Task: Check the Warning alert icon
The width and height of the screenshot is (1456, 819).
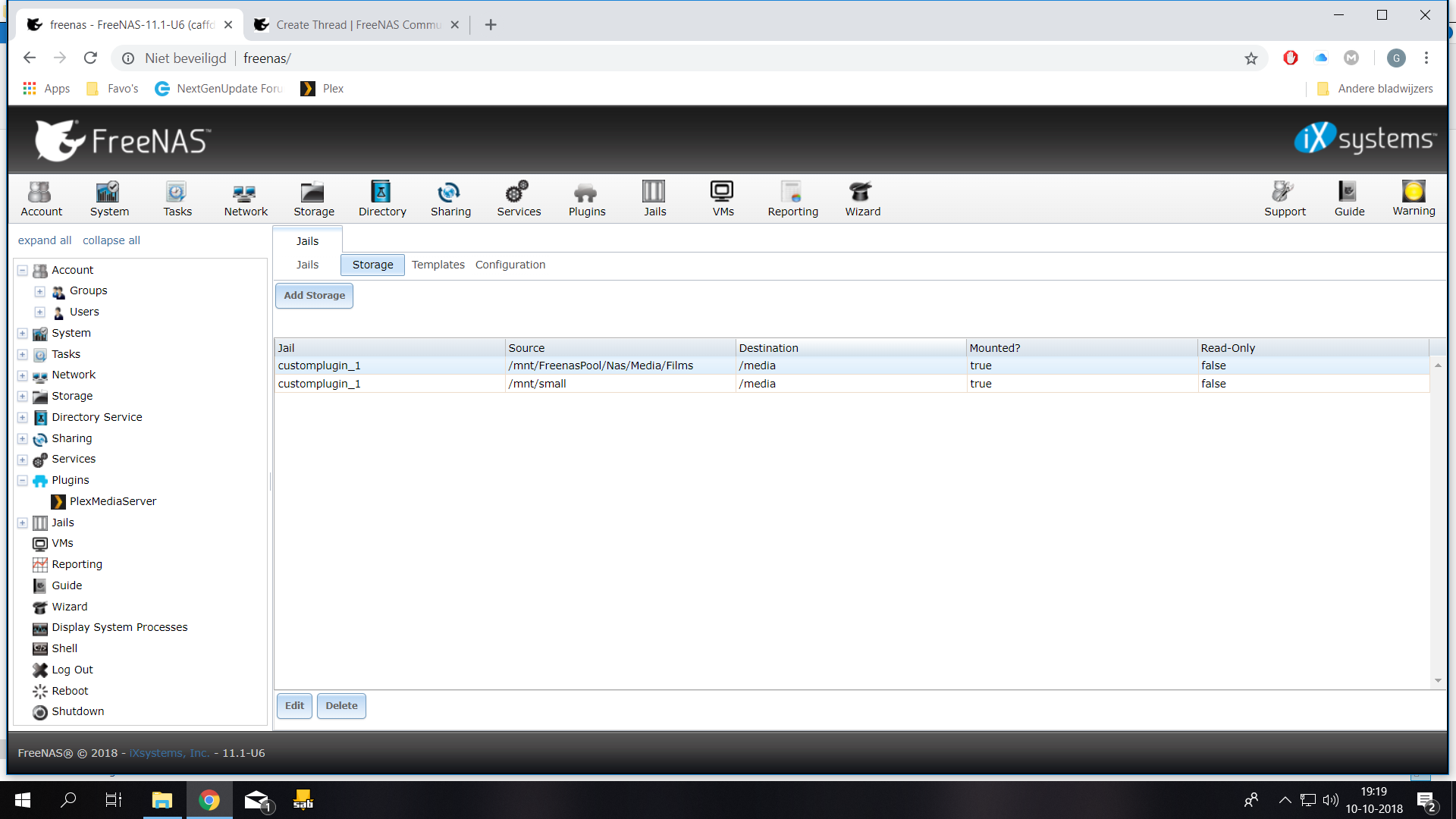Action: [1414, 199]
